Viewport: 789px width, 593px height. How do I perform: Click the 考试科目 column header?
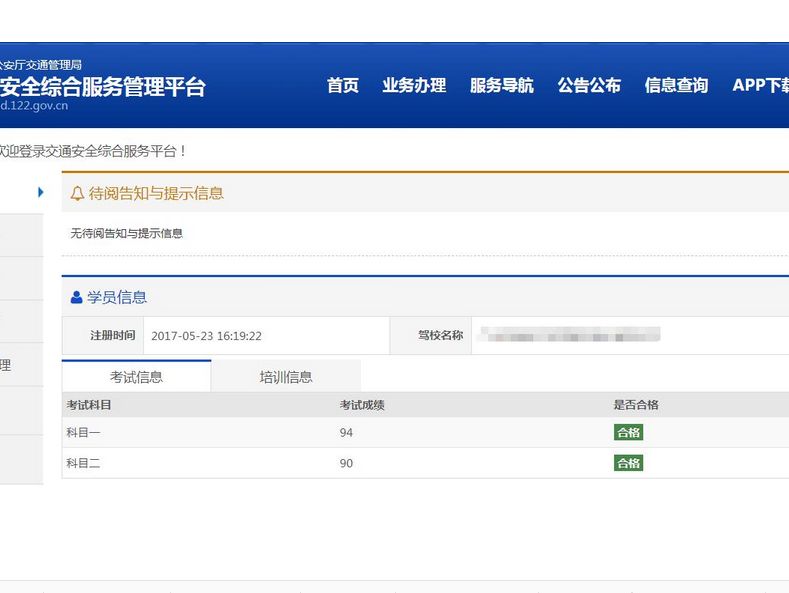(x=89, y=405)
